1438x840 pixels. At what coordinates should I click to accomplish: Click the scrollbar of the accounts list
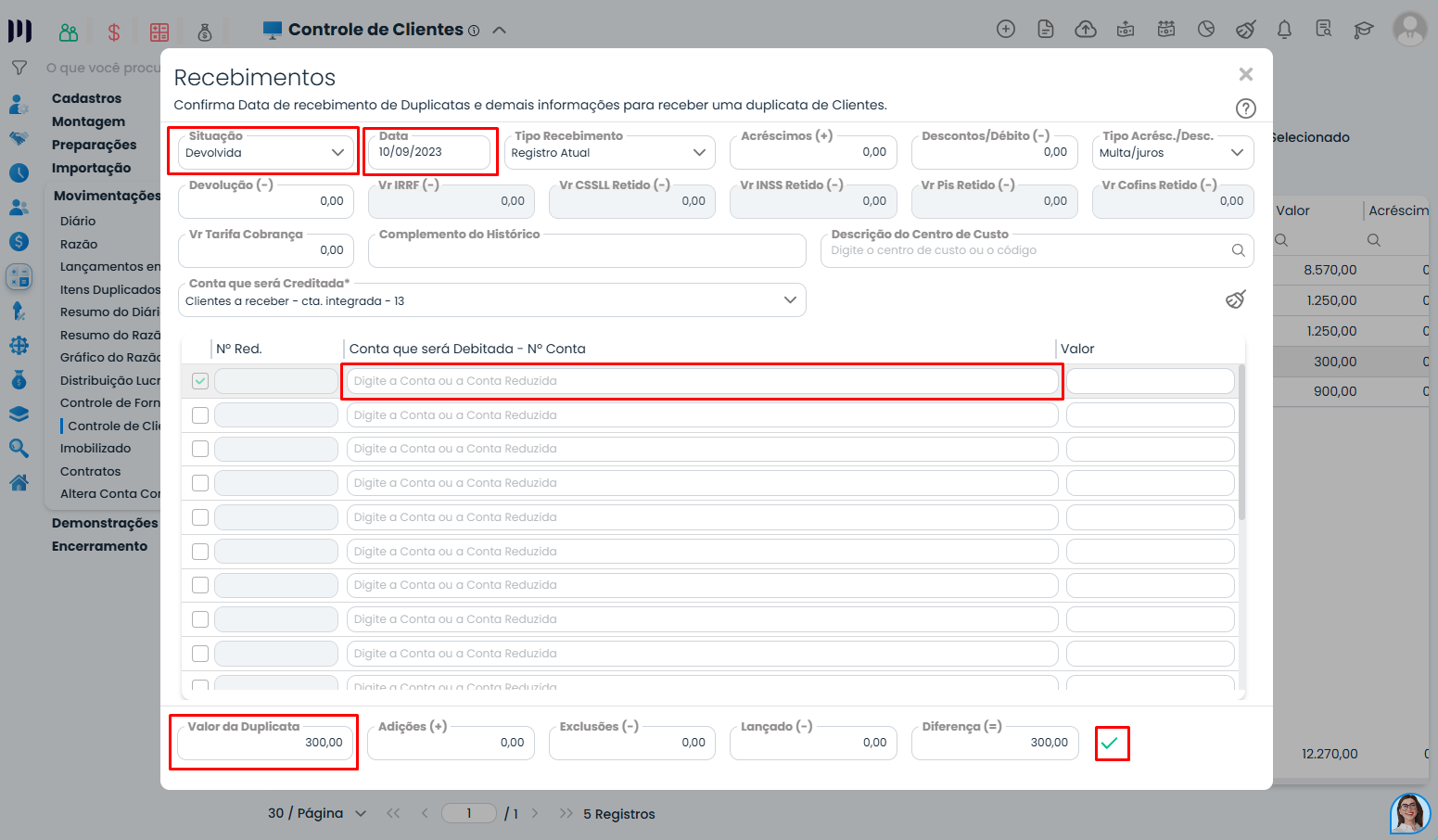1241,443
